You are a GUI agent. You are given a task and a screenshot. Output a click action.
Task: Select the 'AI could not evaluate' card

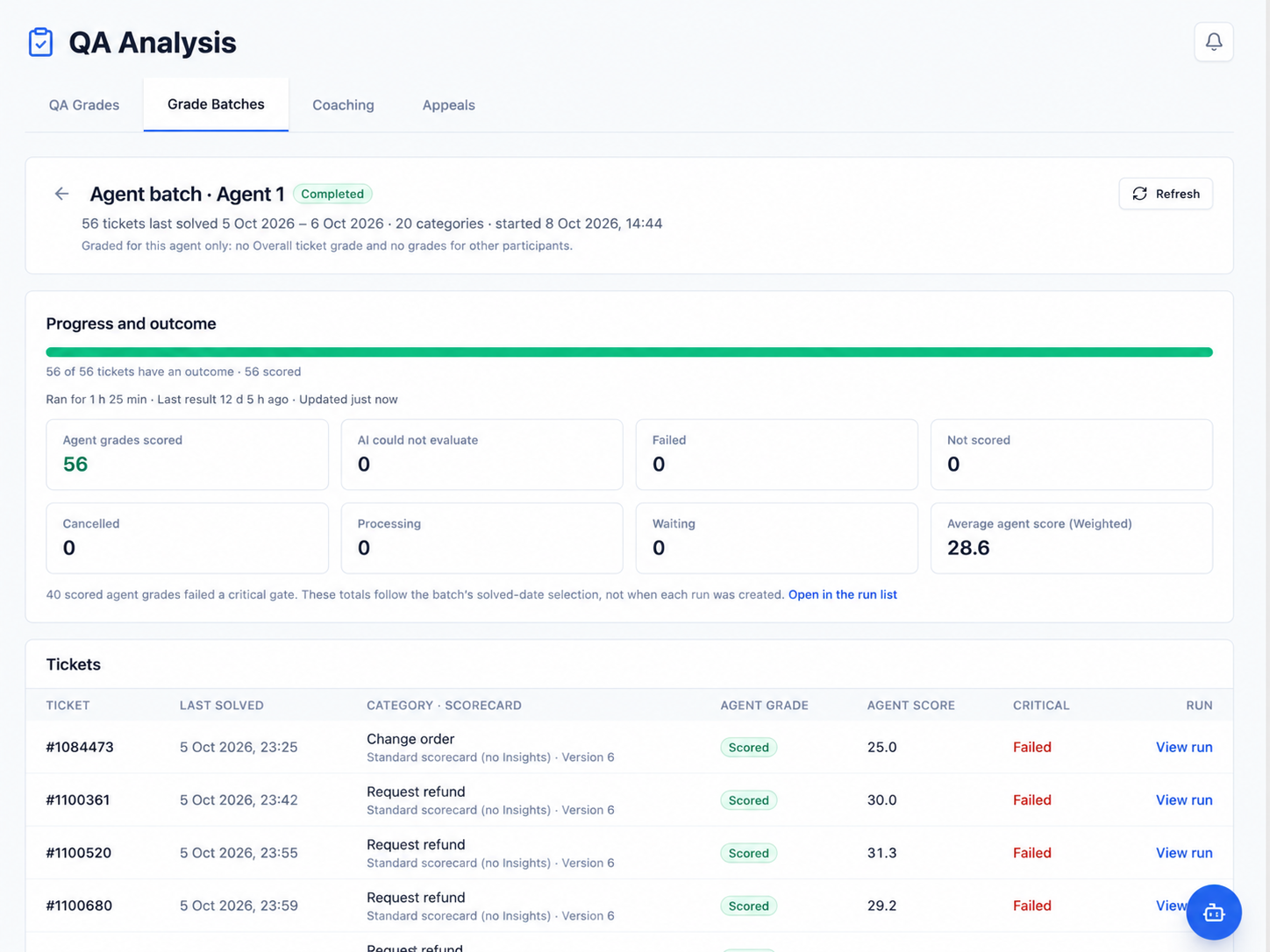[x=482, y=454]
